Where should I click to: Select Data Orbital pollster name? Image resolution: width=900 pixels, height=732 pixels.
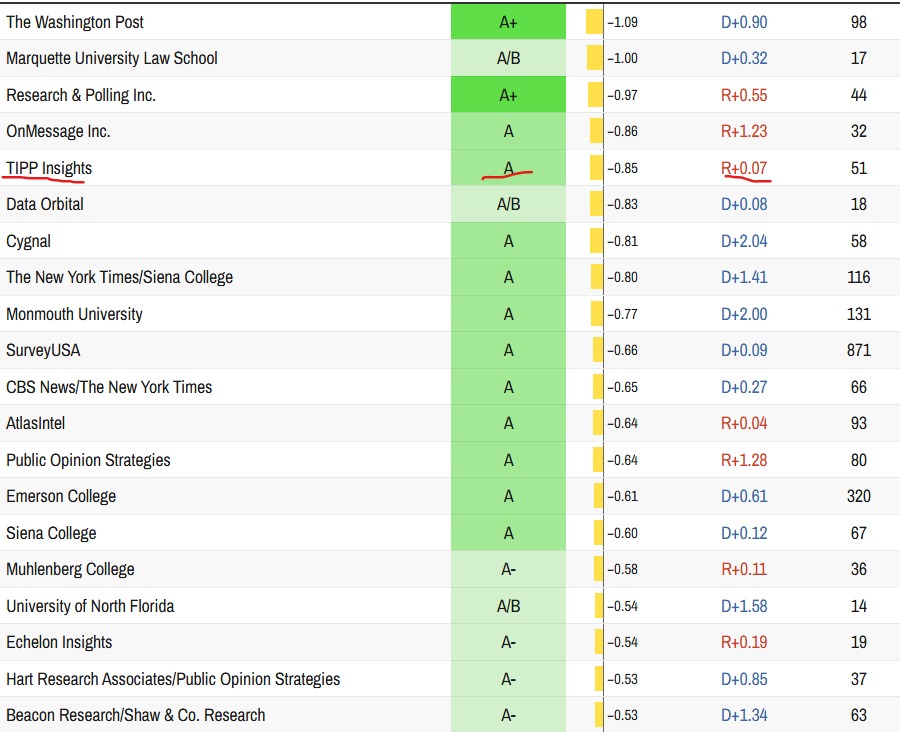[x=45, y=204]
